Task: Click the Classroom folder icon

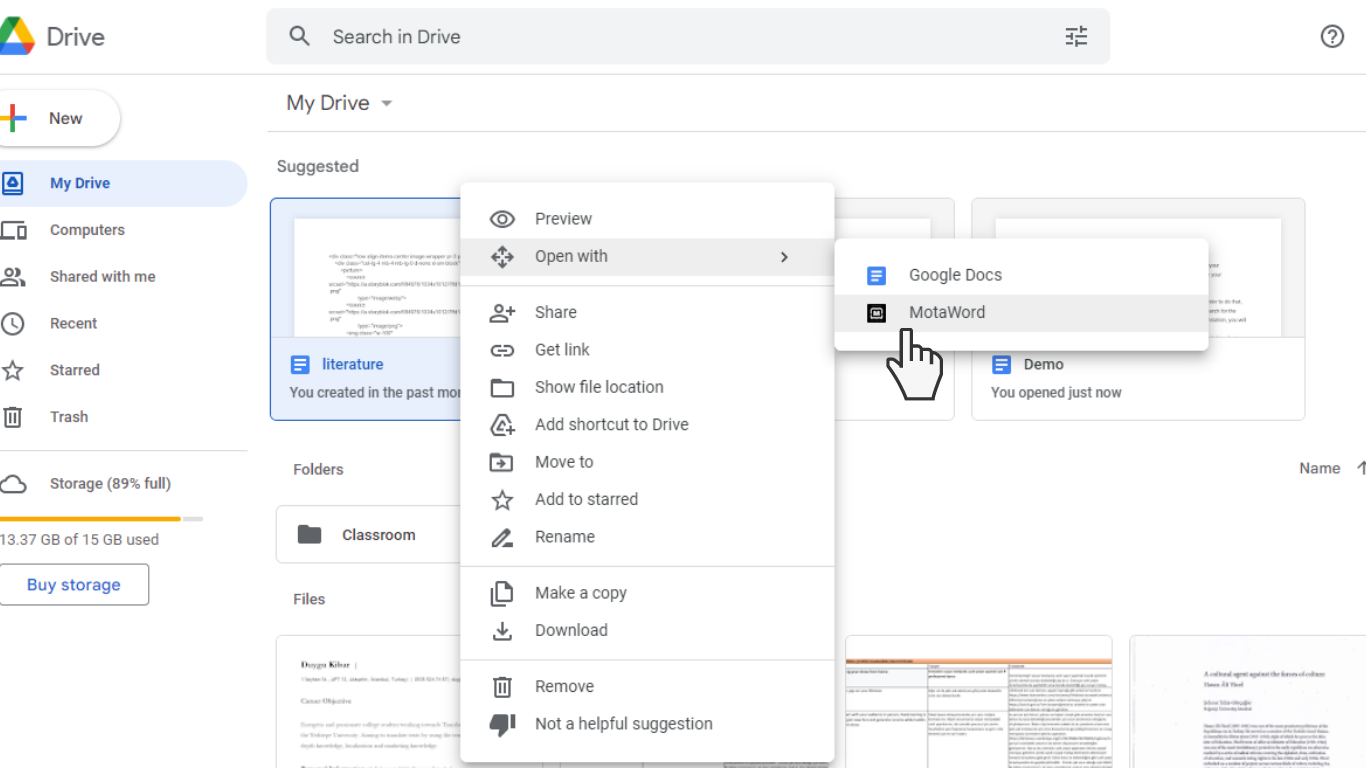Action: pos(310,535)
